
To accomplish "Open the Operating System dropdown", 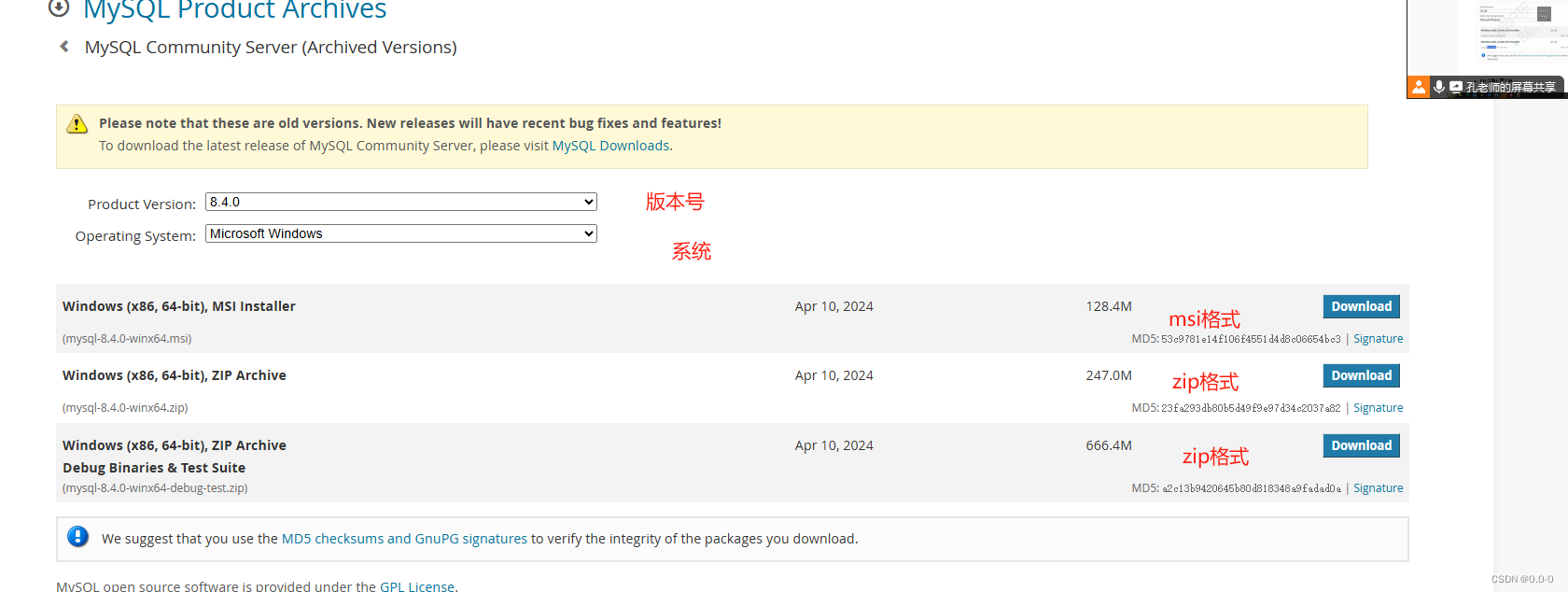I will (x=401, y=233).
